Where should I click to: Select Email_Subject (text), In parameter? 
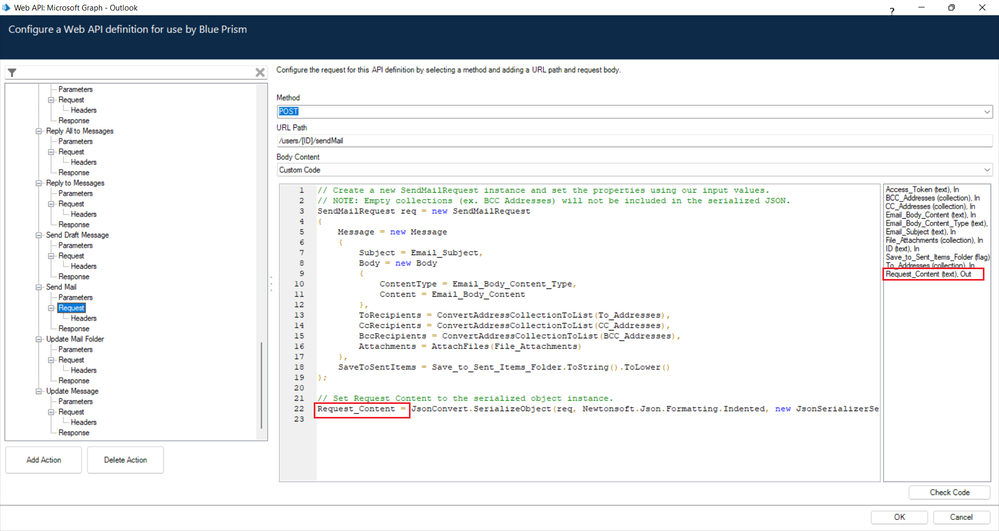point(921,232)
